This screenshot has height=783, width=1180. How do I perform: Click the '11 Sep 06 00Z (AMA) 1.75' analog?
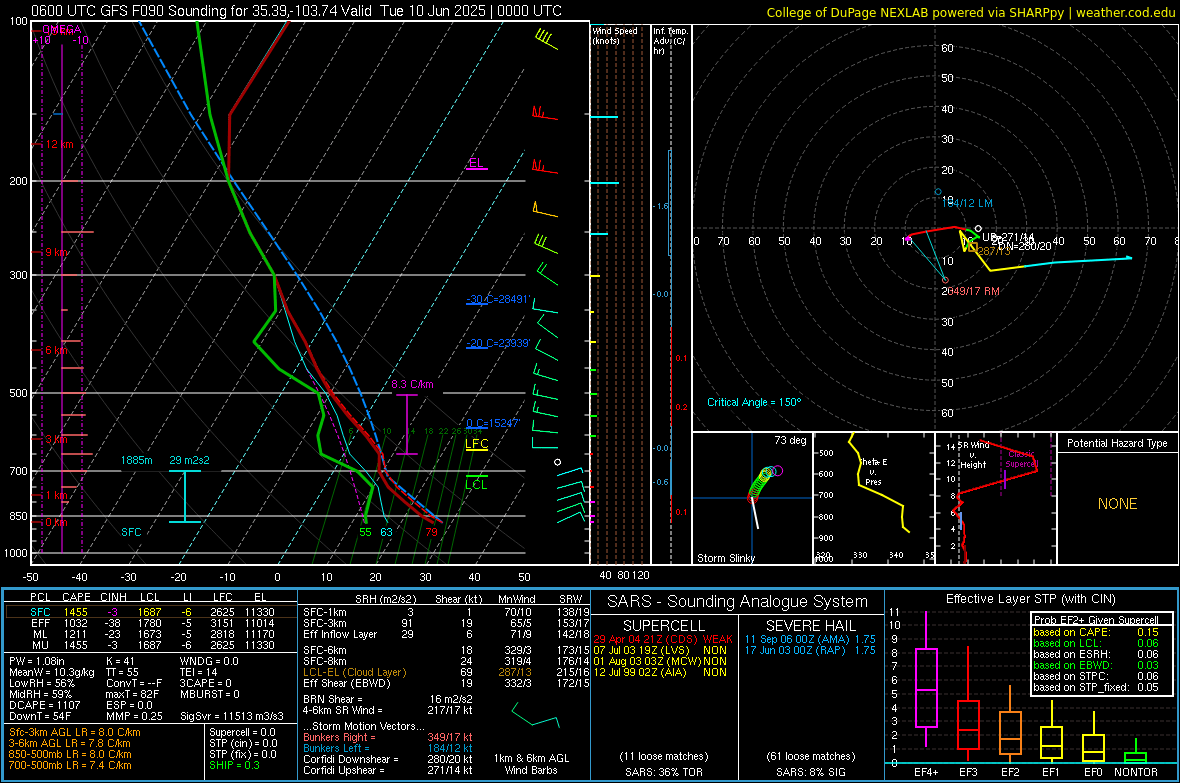pyautogui.click(x=810, y=639)
